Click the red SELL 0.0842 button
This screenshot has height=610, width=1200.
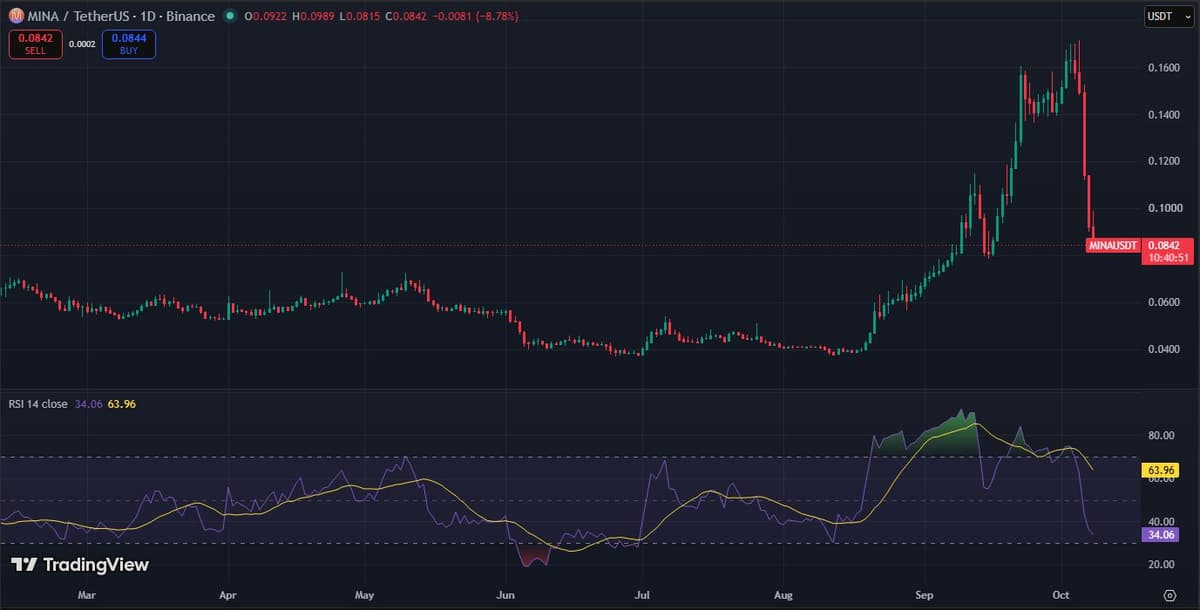point(36,44)
